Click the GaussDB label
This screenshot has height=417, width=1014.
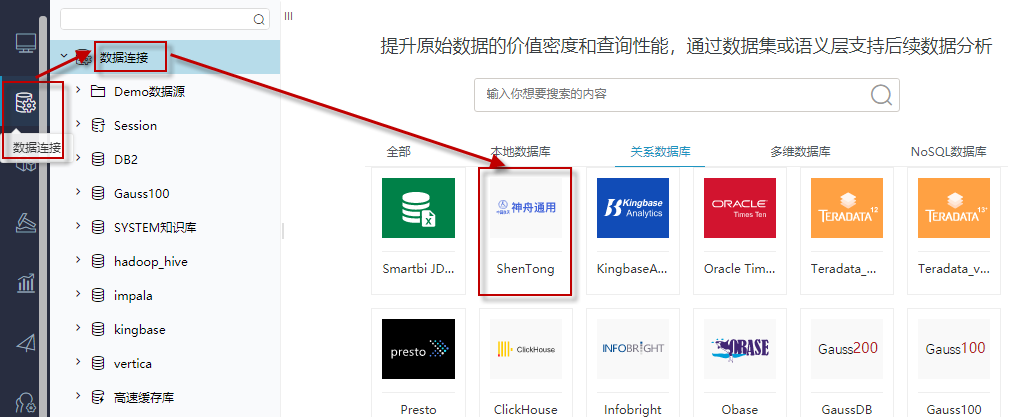click(x=847, y=409)
